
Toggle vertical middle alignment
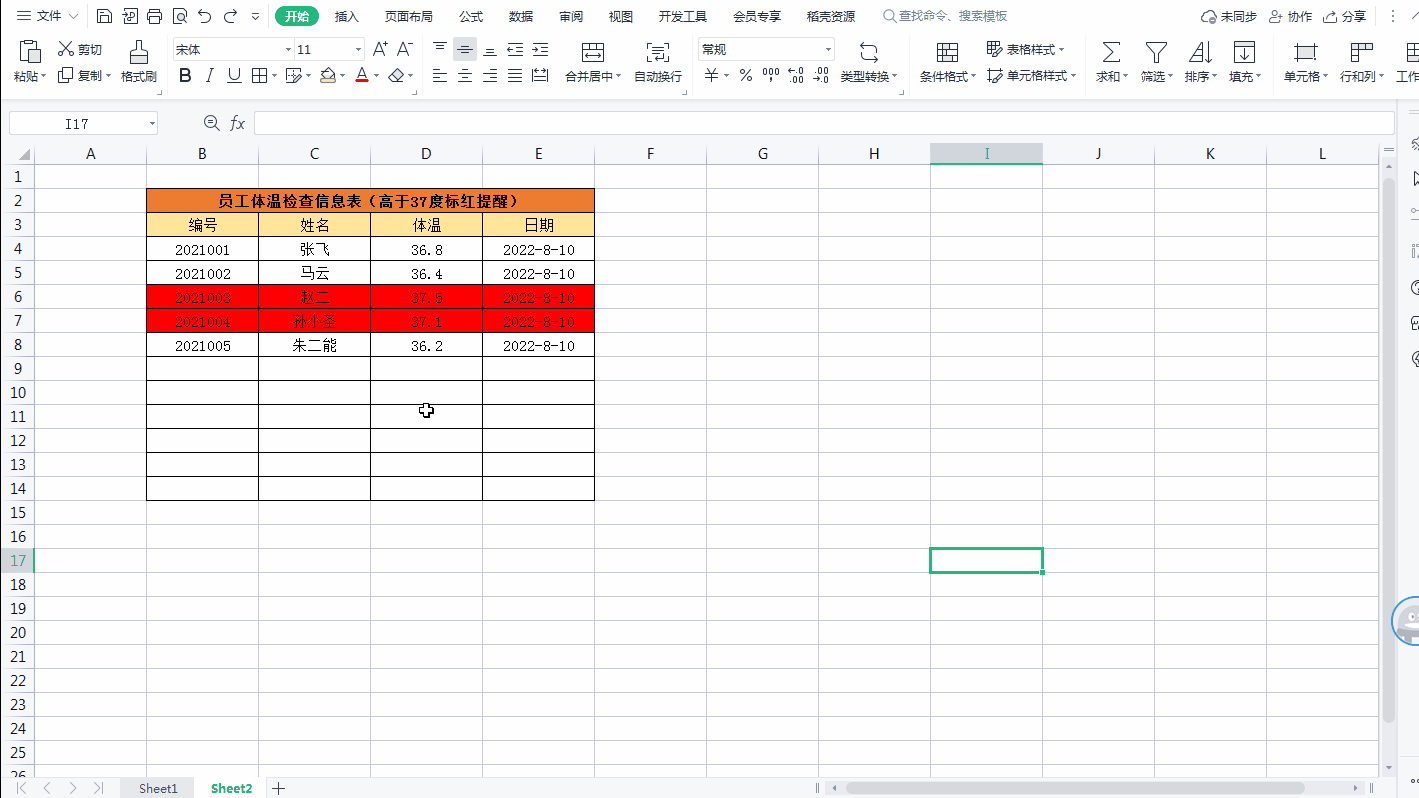coord(465,49)
